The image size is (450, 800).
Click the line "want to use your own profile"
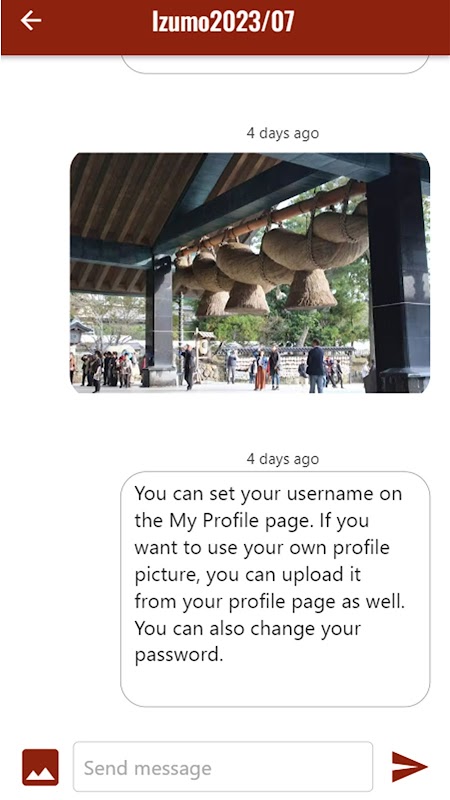[x=262, y=548]
